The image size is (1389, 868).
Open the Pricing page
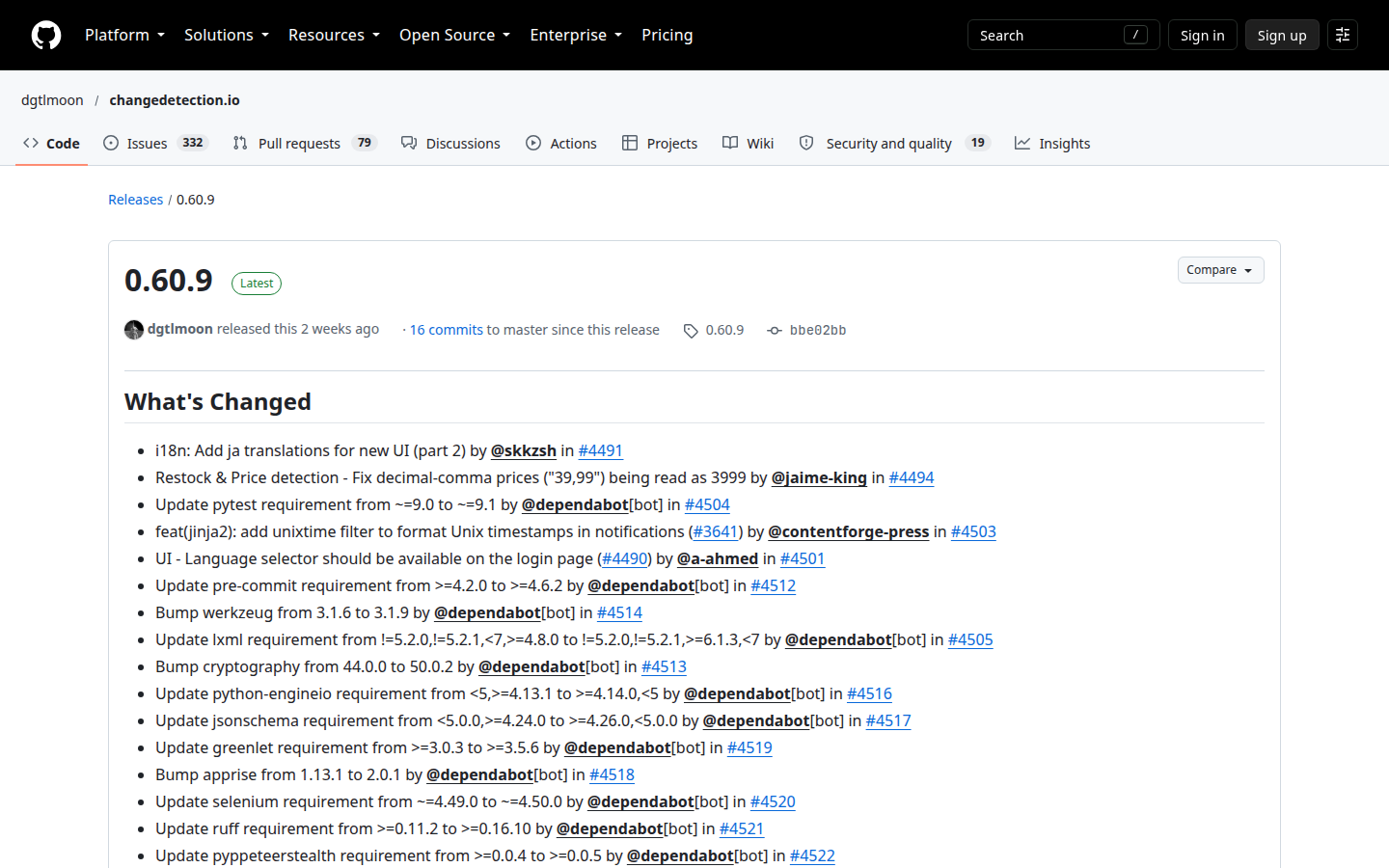[667, 35]
